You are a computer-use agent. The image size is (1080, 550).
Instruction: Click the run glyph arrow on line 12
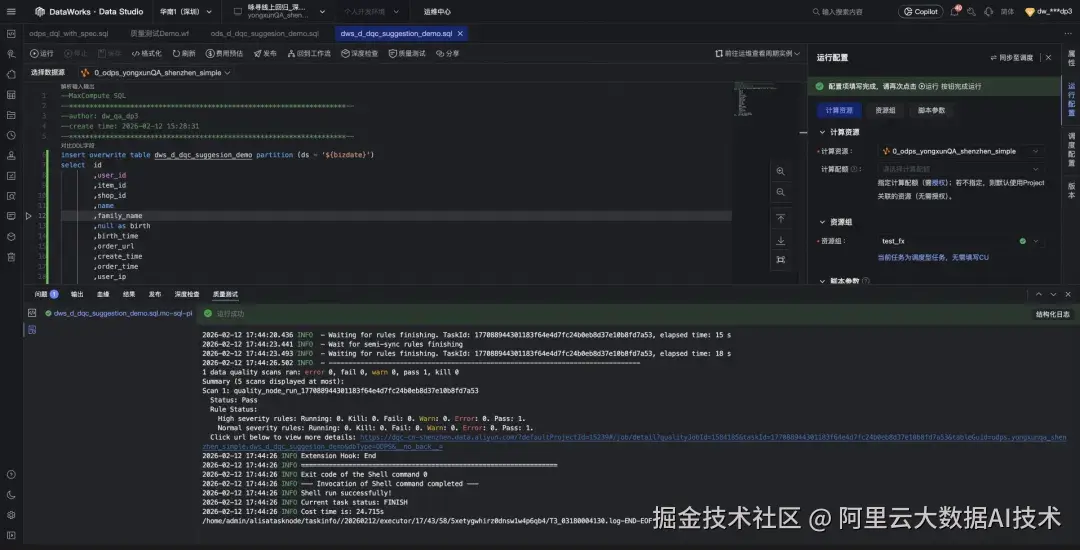click(x=28, y=216)
